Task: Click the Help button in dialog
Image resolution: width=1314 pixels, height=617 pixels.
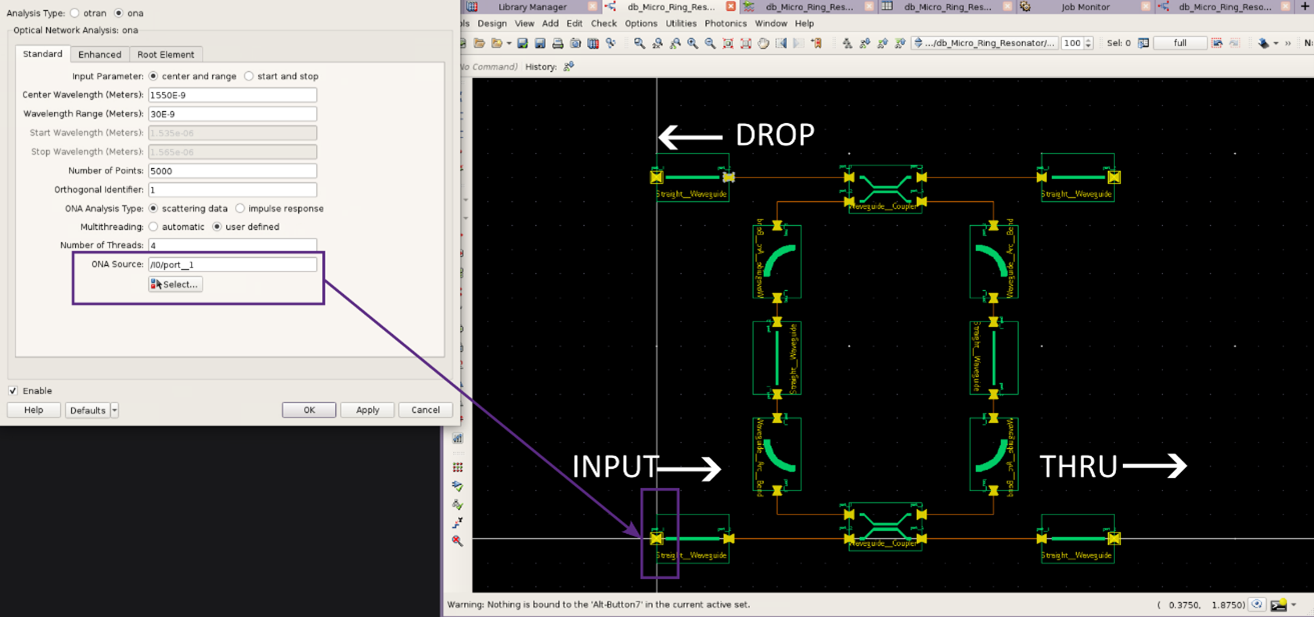Action: point(34,410)
